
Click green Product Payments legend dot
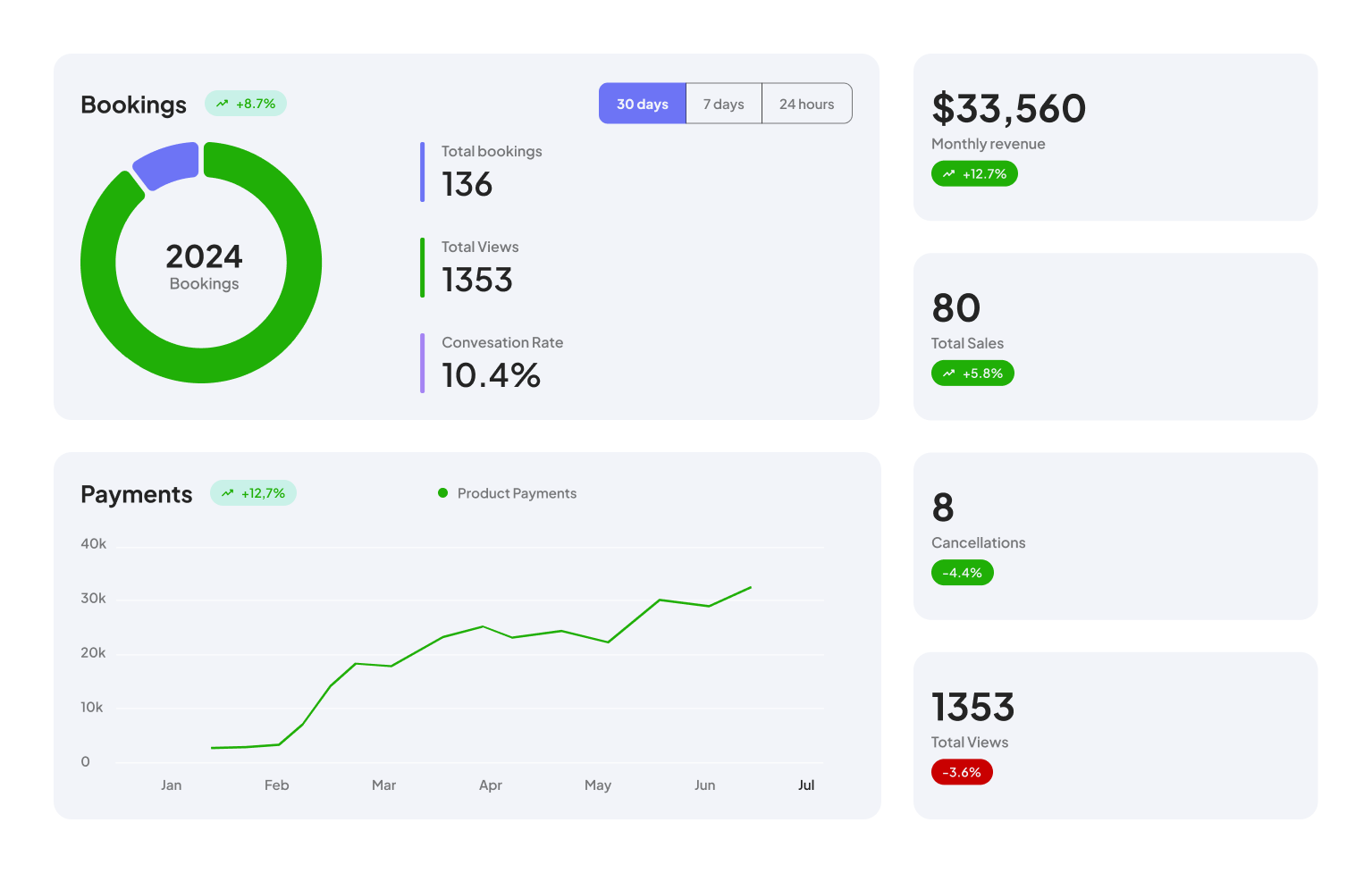(x=442, y=493)
